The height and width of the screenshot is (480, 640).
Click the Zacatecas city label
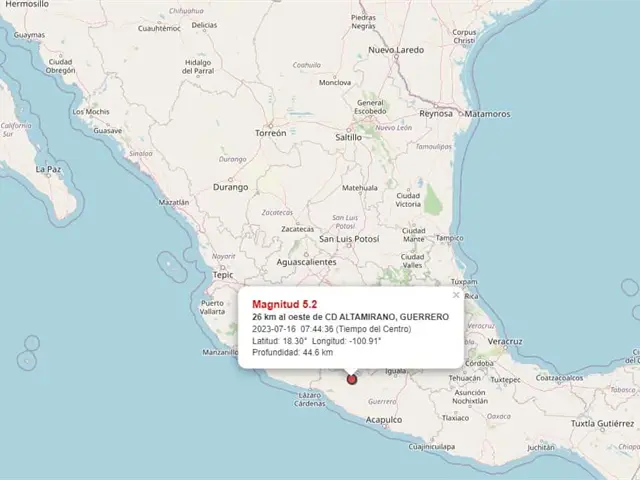[297, 229]
